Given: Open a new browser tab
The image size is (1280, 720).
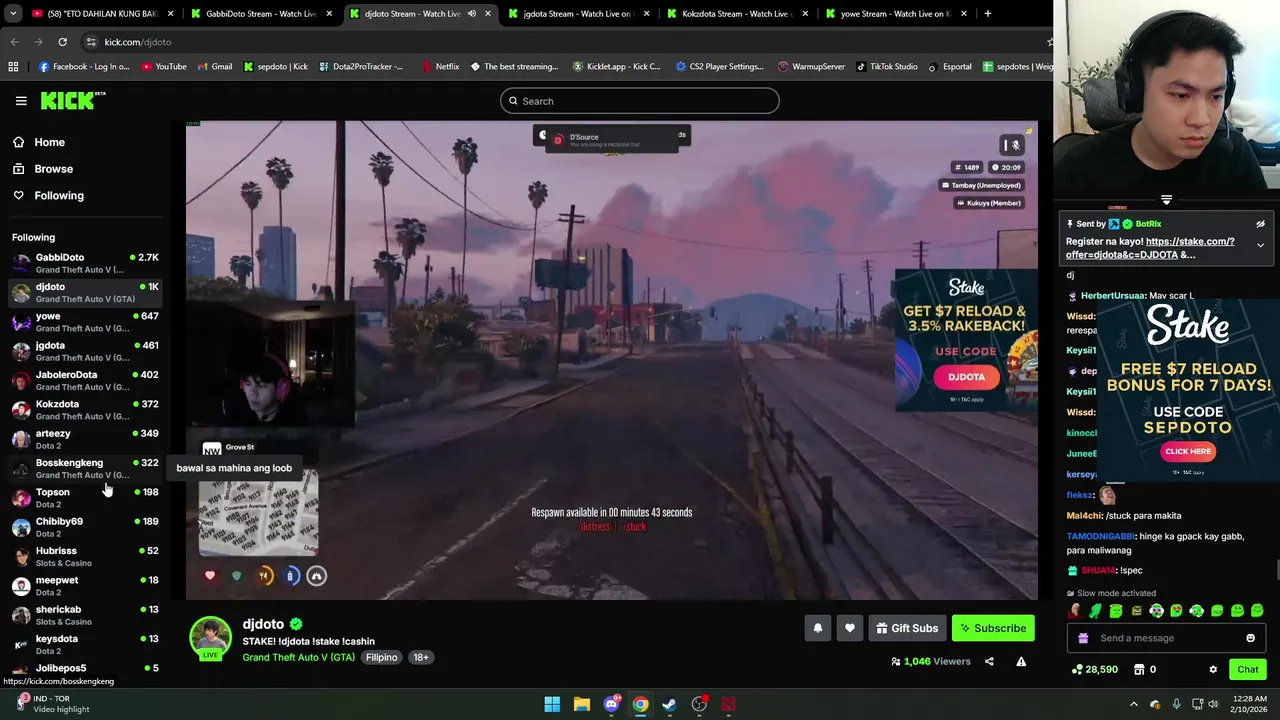Looking at the screenshot, I should click(x=988, y=14).
